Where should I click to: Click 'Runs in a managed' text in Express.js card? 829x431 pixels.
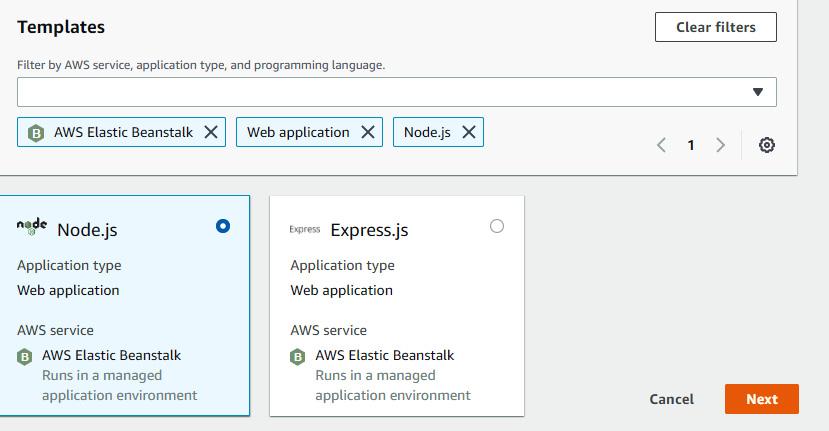pos(375,375)
